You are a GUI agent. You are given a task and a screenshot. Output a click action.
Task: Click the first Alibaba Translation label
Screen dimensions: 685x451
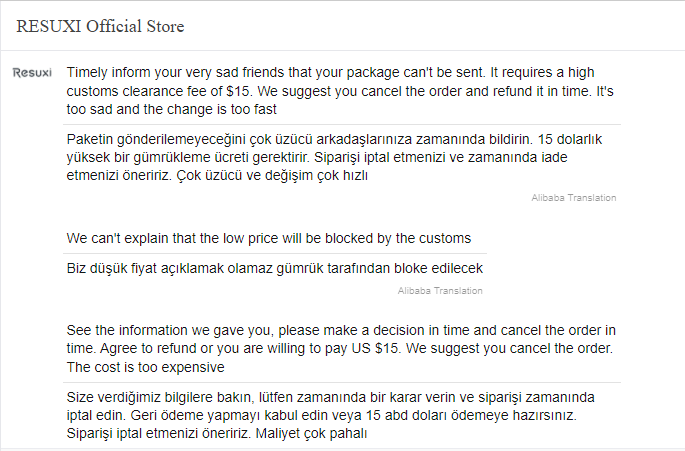point(574,198)
